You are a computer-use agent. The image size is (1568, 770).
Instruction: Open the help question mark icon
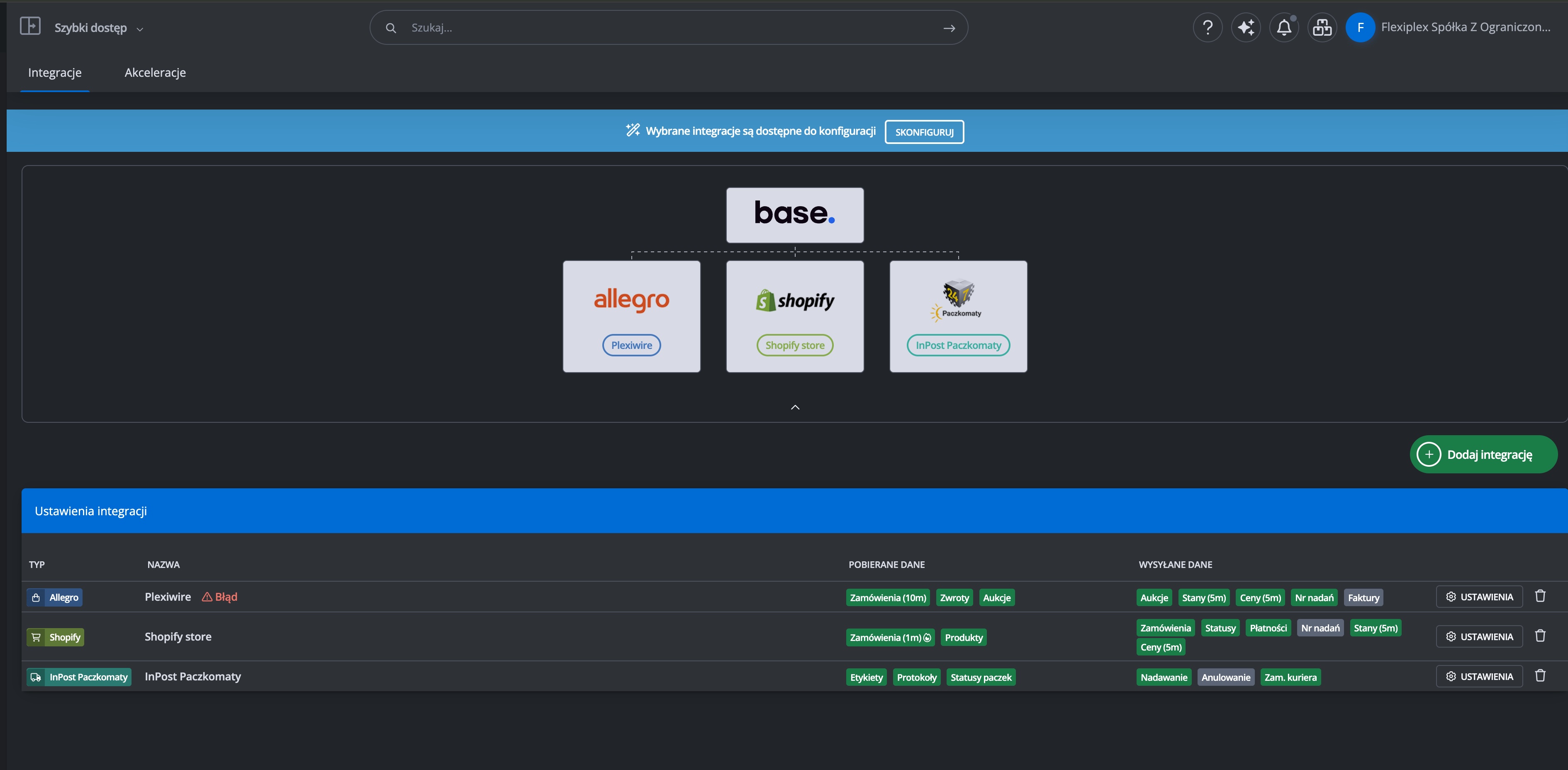[x=1208, y=27]
